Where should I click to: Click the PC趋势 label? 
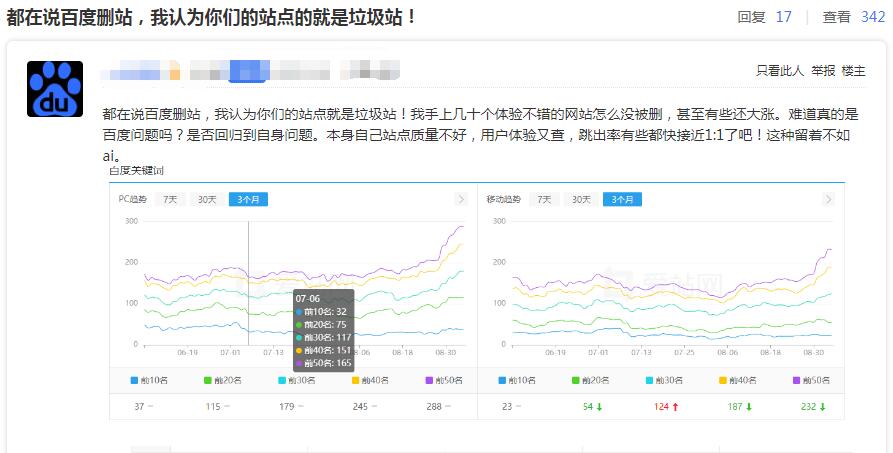coord(132,199)
